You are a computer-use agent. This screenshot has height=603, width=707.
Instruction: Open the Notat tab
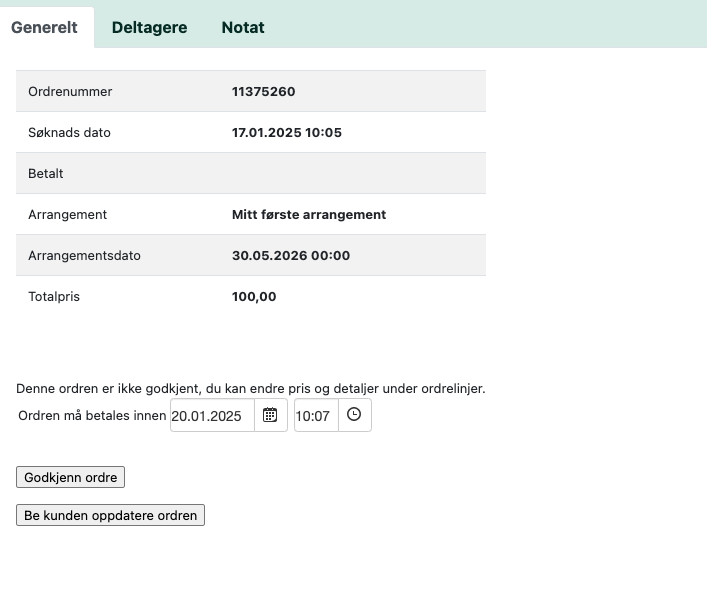click(x=243, y=28)
